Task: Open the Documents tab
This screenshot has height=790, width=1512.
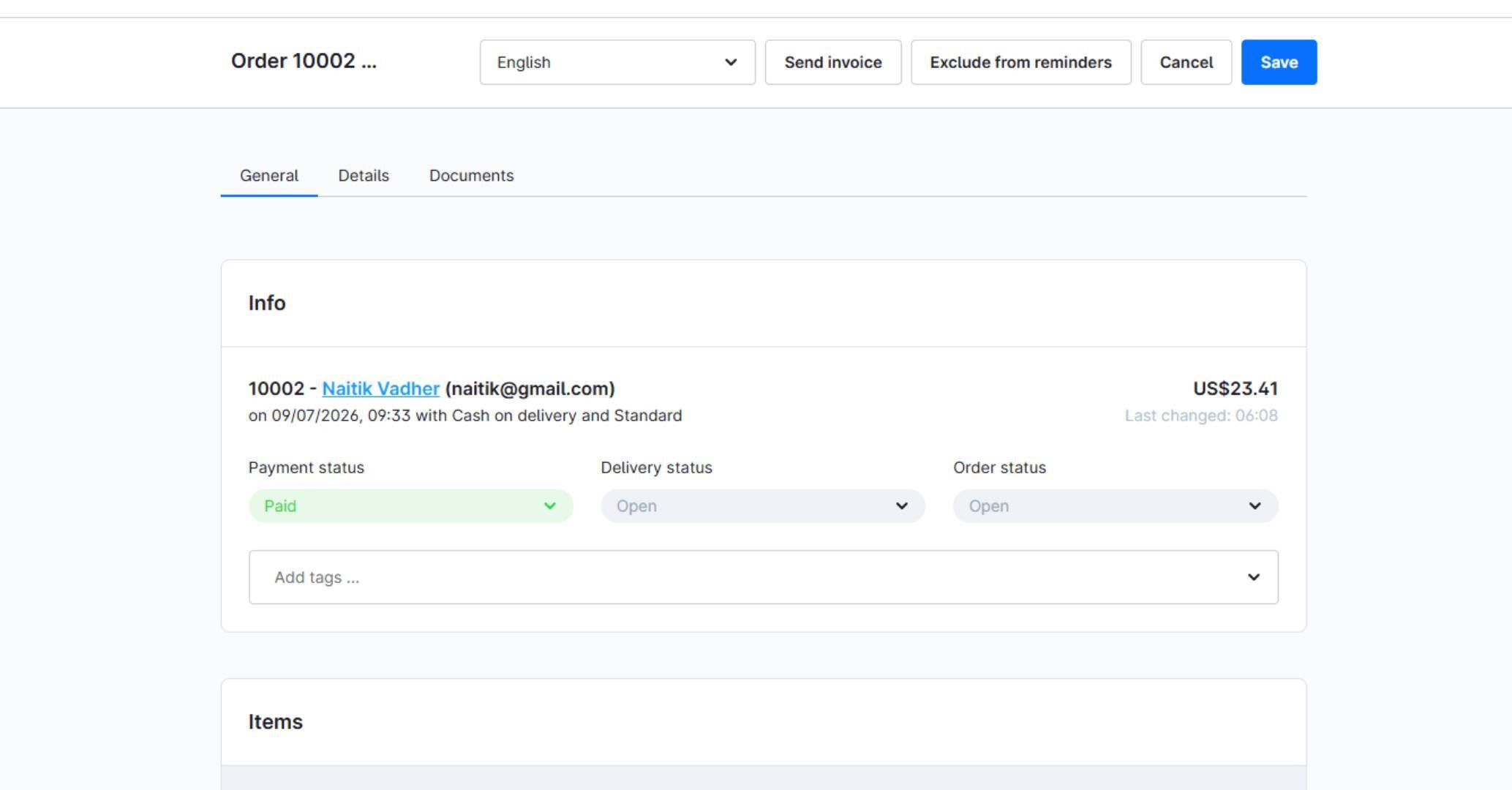Action: click(471, 176)
